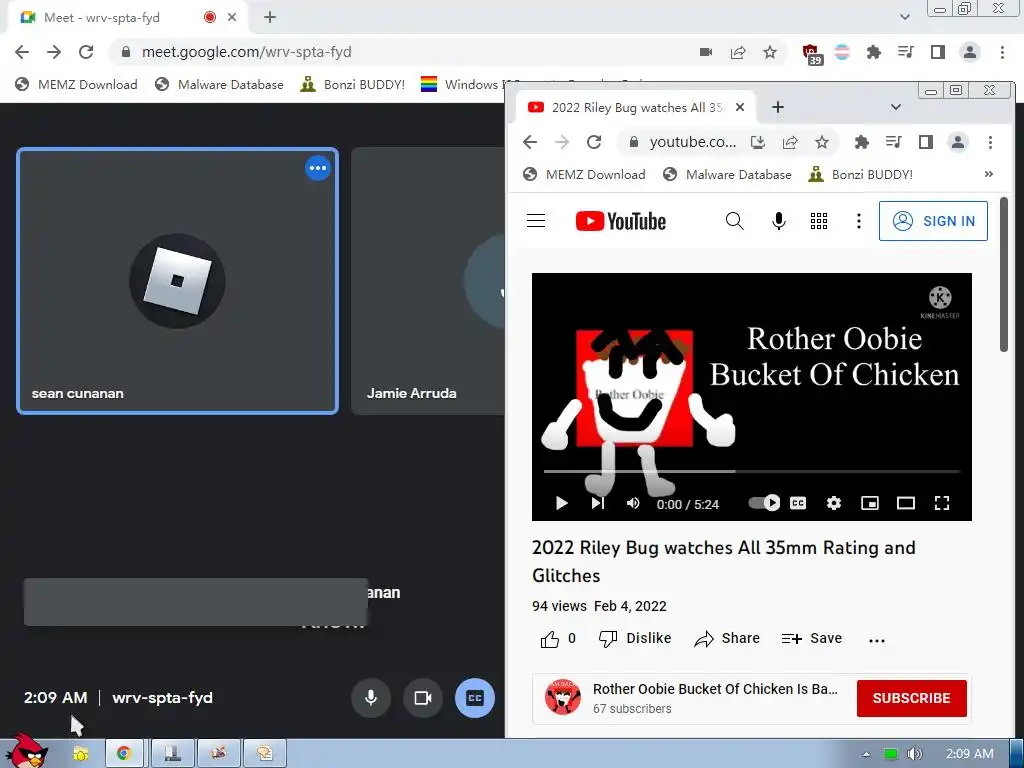Open YouTube player settings gear
Image resolution: width=1024 pixels, height=768 pixels.
pyautogui.click(x=834, y=503)
